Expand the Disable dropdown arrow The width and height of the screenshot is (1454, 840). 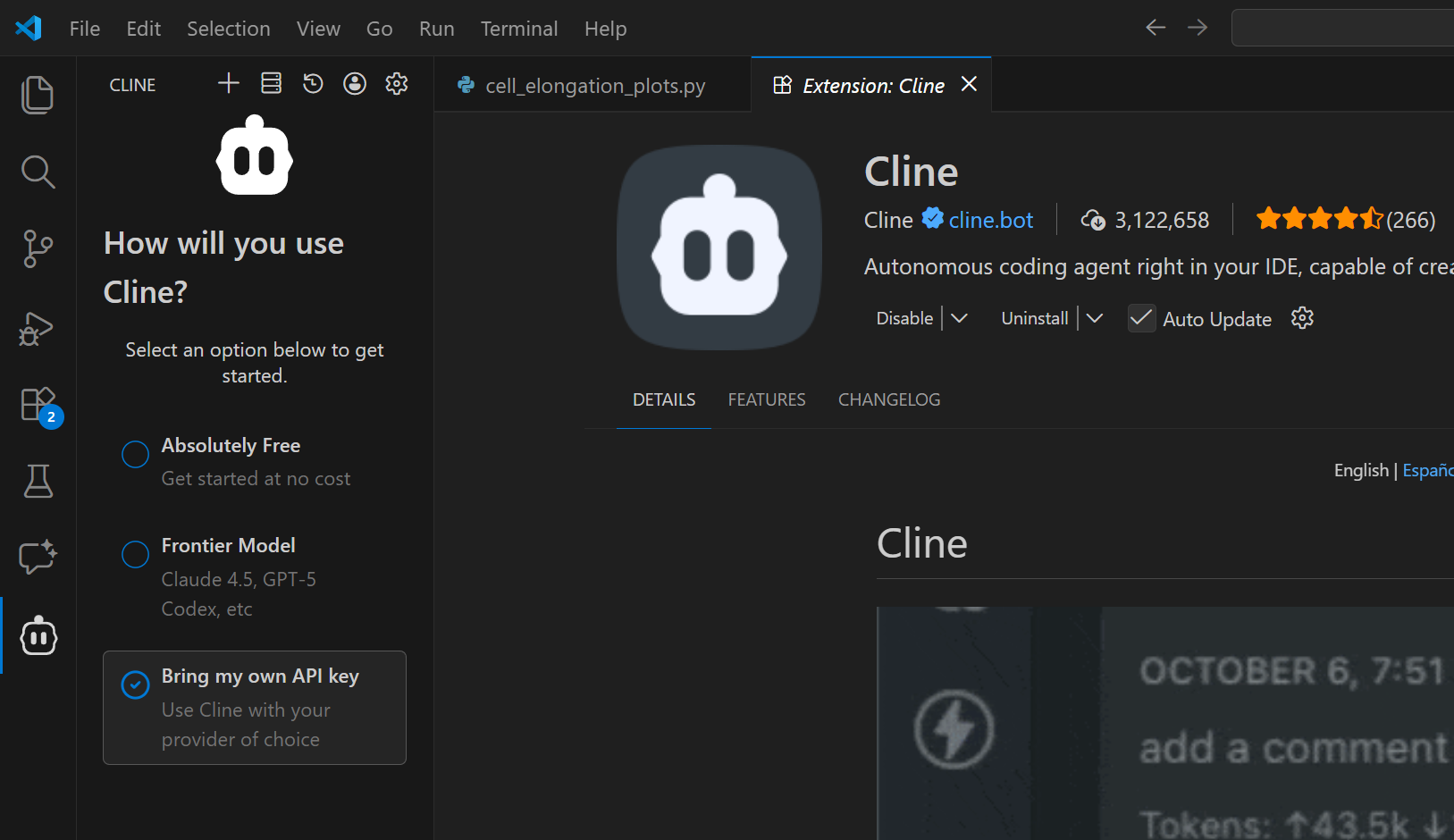pos(959,319)
